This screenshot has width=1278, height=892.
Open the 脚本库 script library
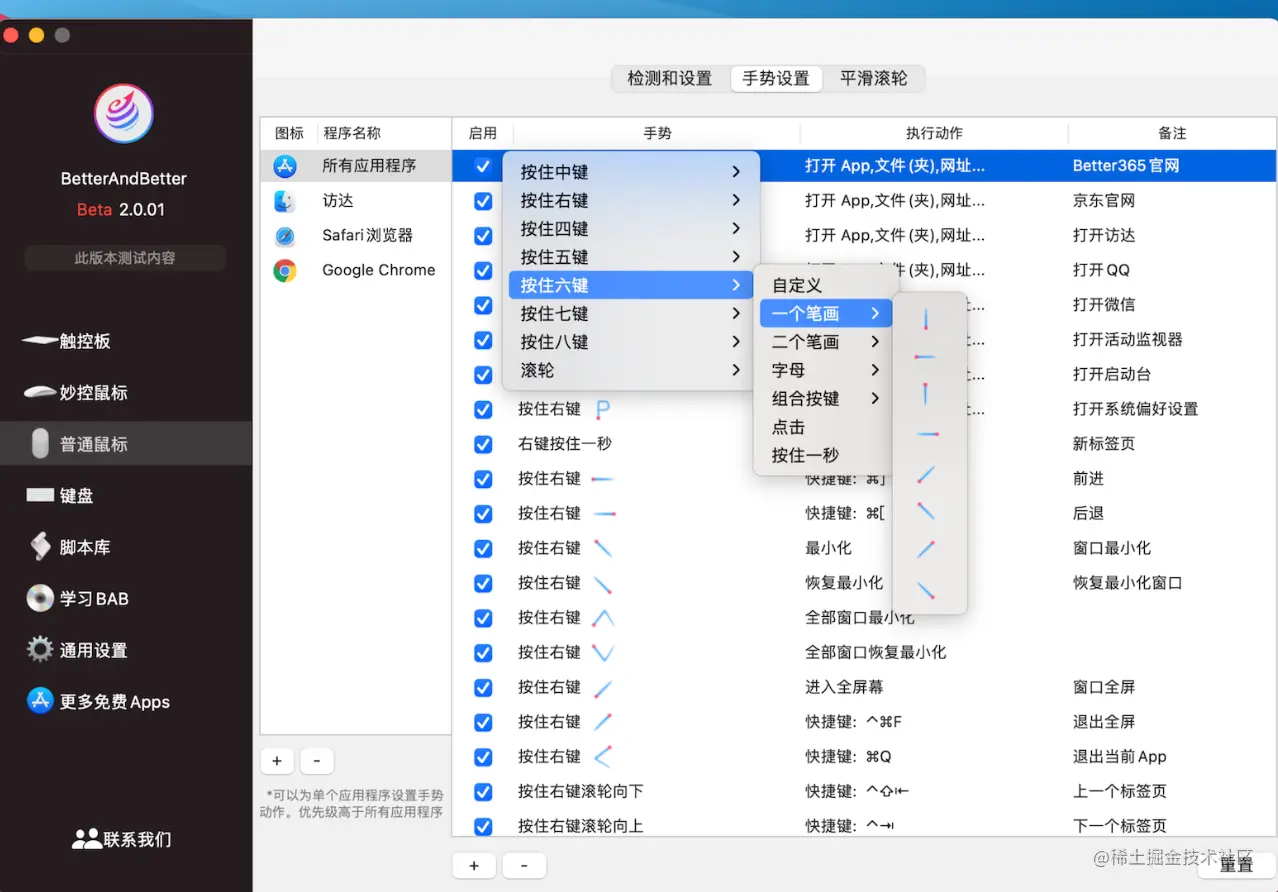tap(126, 547)
